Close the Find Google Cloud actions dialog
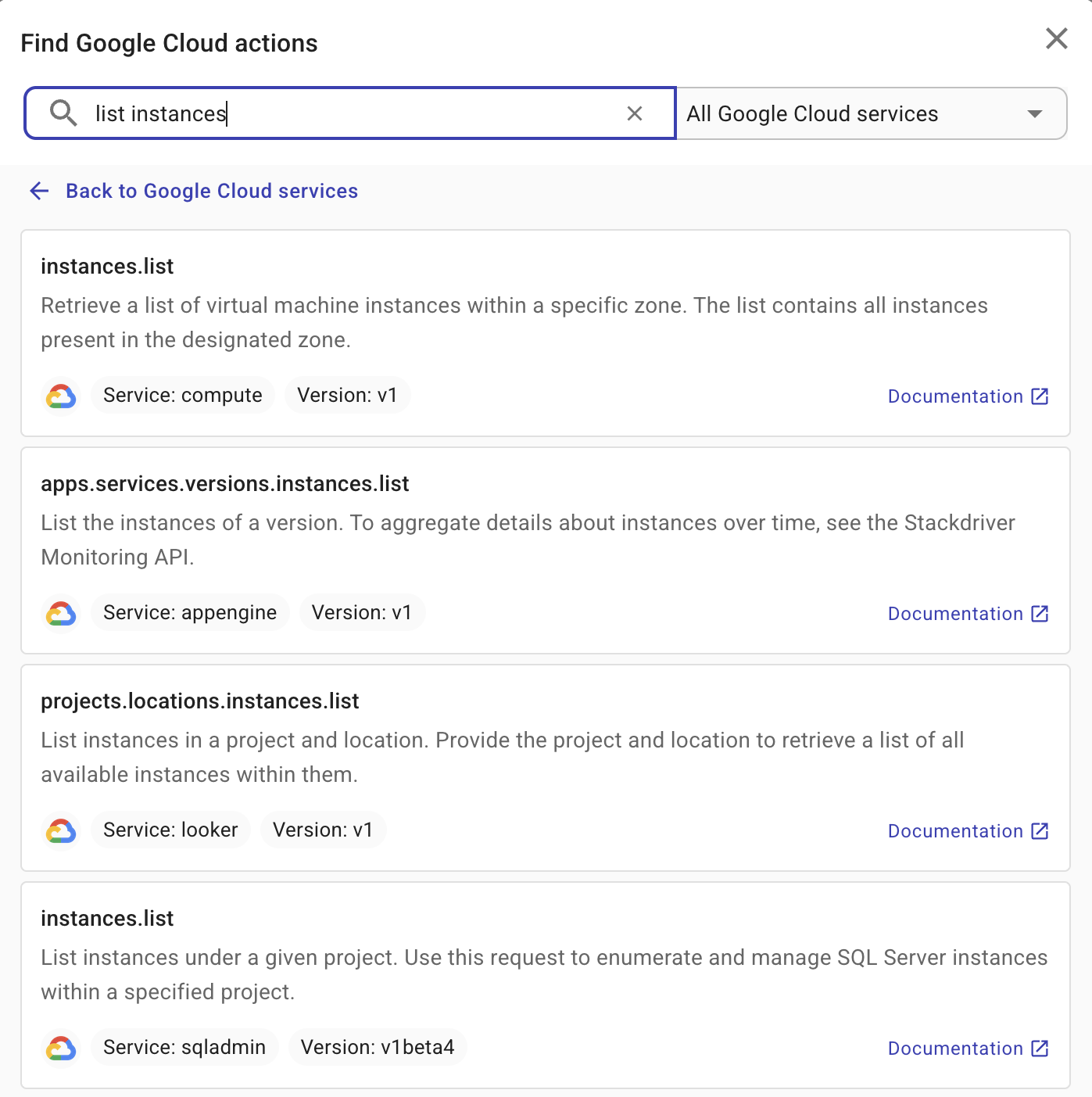1092x1097 pixels. 1056,38
